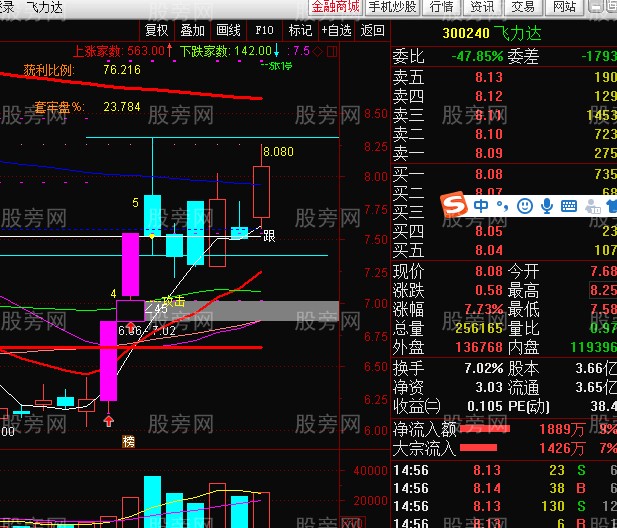
Task: Open the soft keyboard icon in IME bar
Action: (x=569, y=205)
